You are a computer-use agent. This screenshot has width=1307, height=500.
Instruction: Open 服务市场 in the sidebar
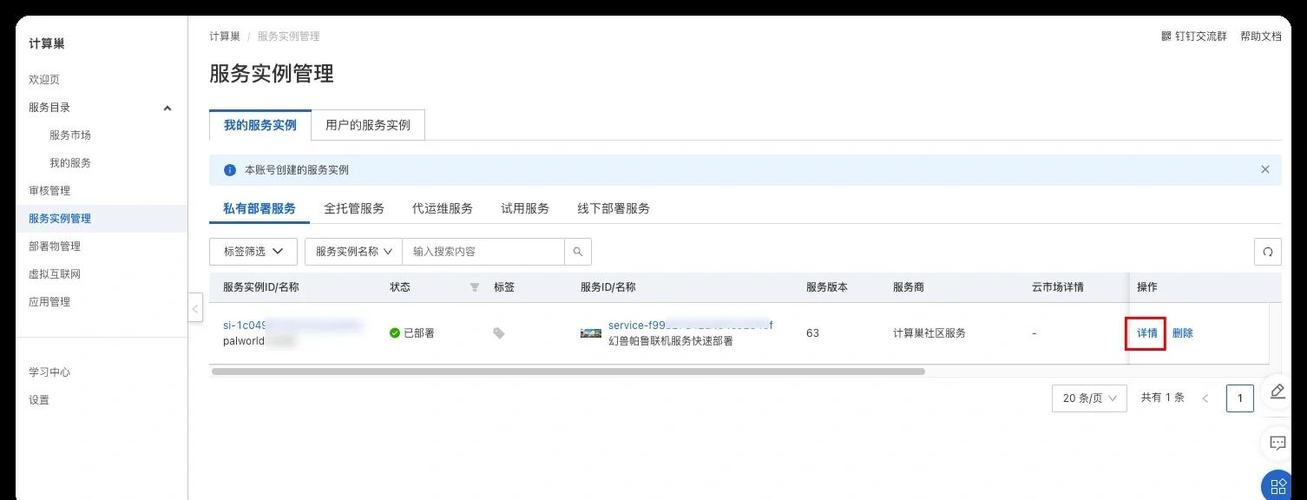(x=70, y=135)
